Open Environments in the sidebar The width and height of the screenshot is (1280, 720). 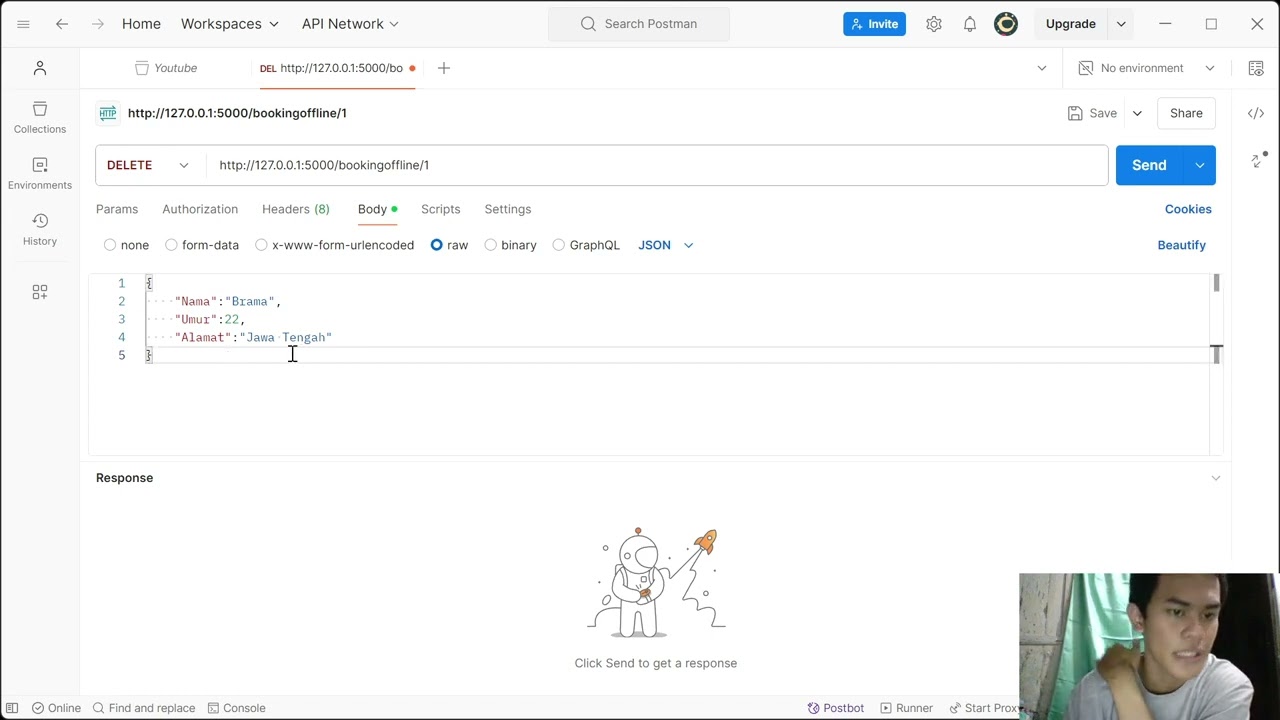pos(40,173)
